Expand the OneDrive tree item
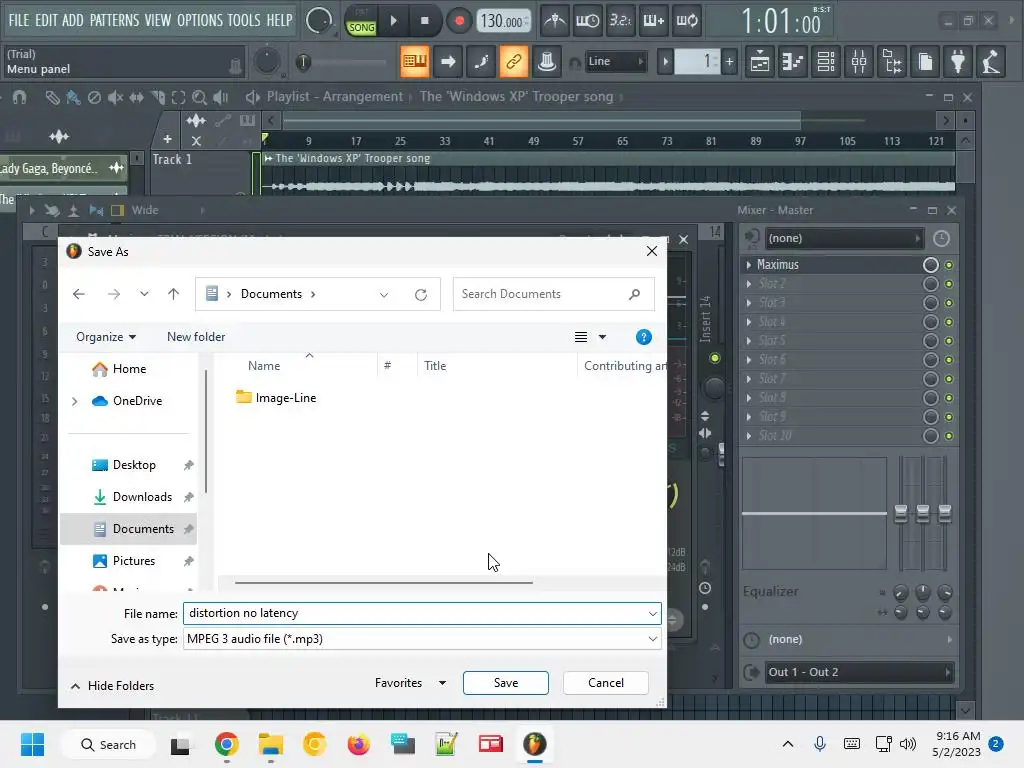Screen dimensions: 1024x768 pos(74,401)
